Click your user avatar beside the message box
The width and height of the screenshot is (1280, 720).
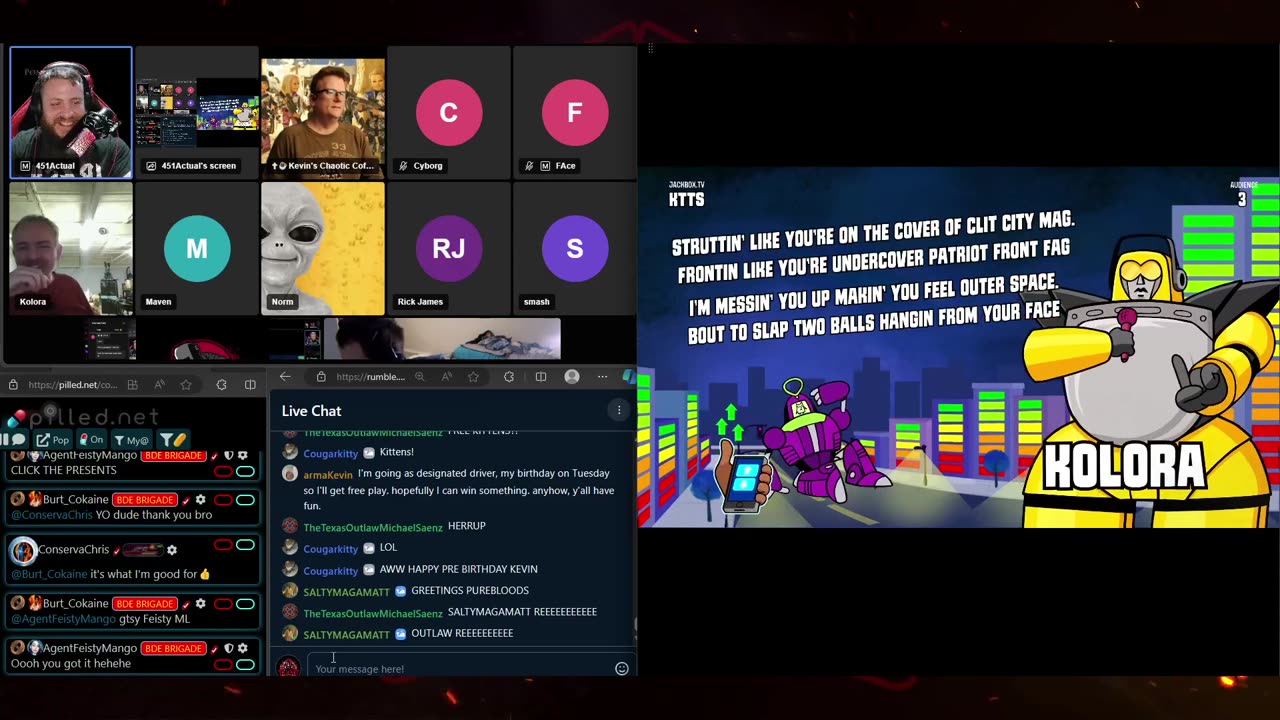(x=288, y=667)
